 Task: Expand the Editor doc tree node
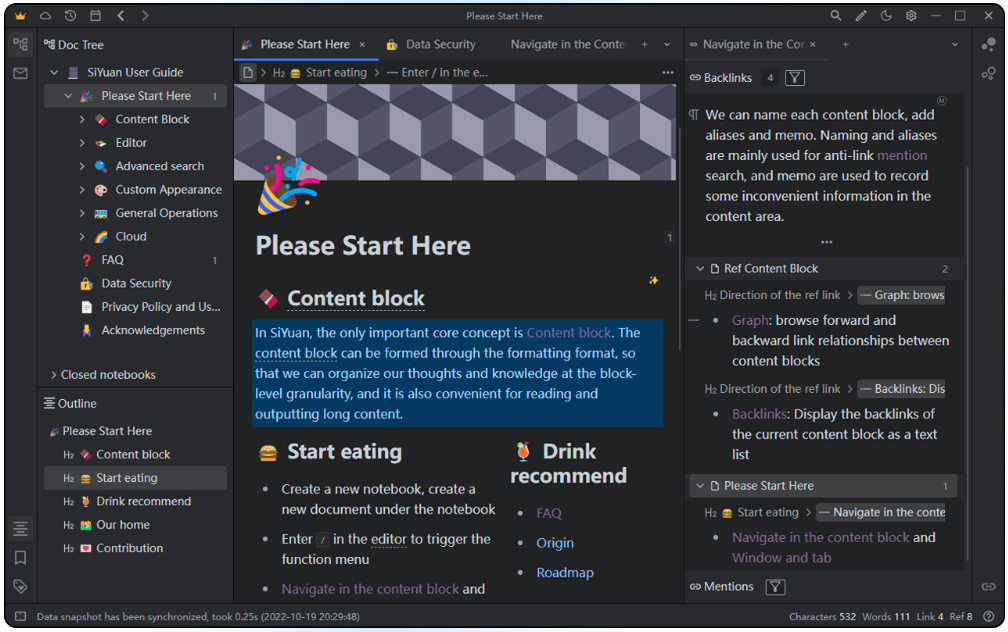tap(82, 143)
